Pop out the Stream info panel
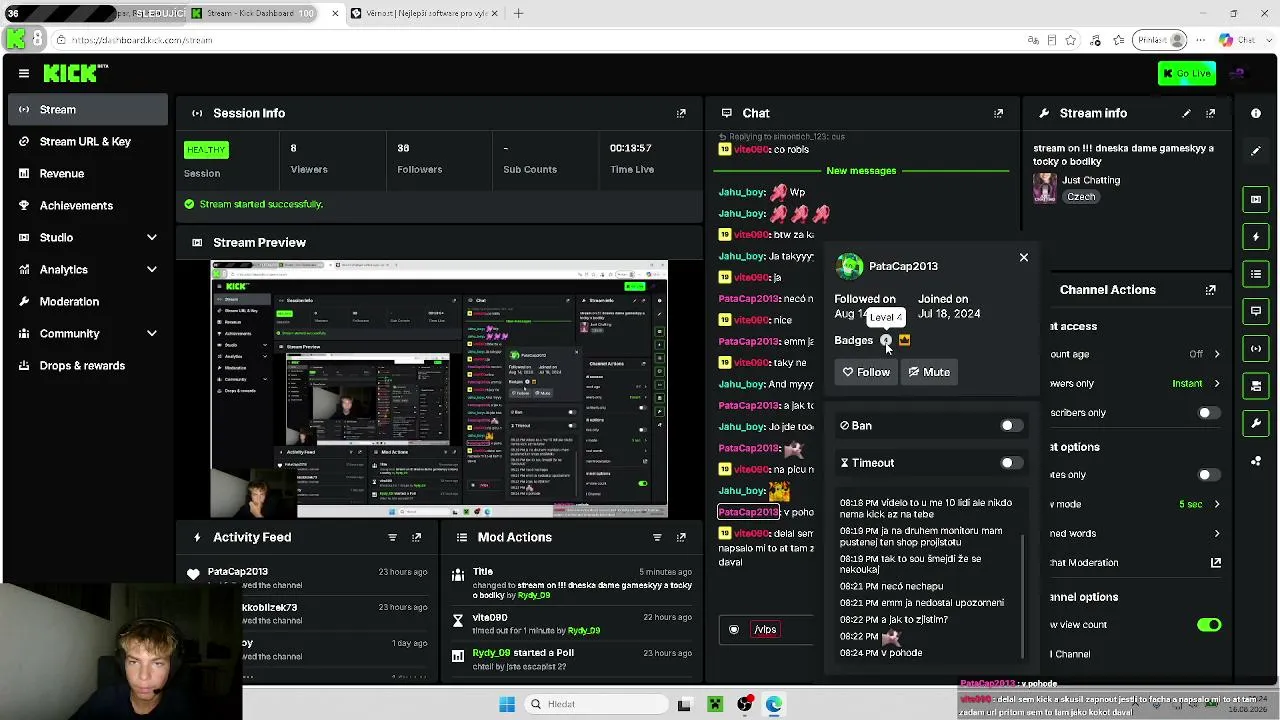Screen dimensions: 1280x720 [1210, 113]
